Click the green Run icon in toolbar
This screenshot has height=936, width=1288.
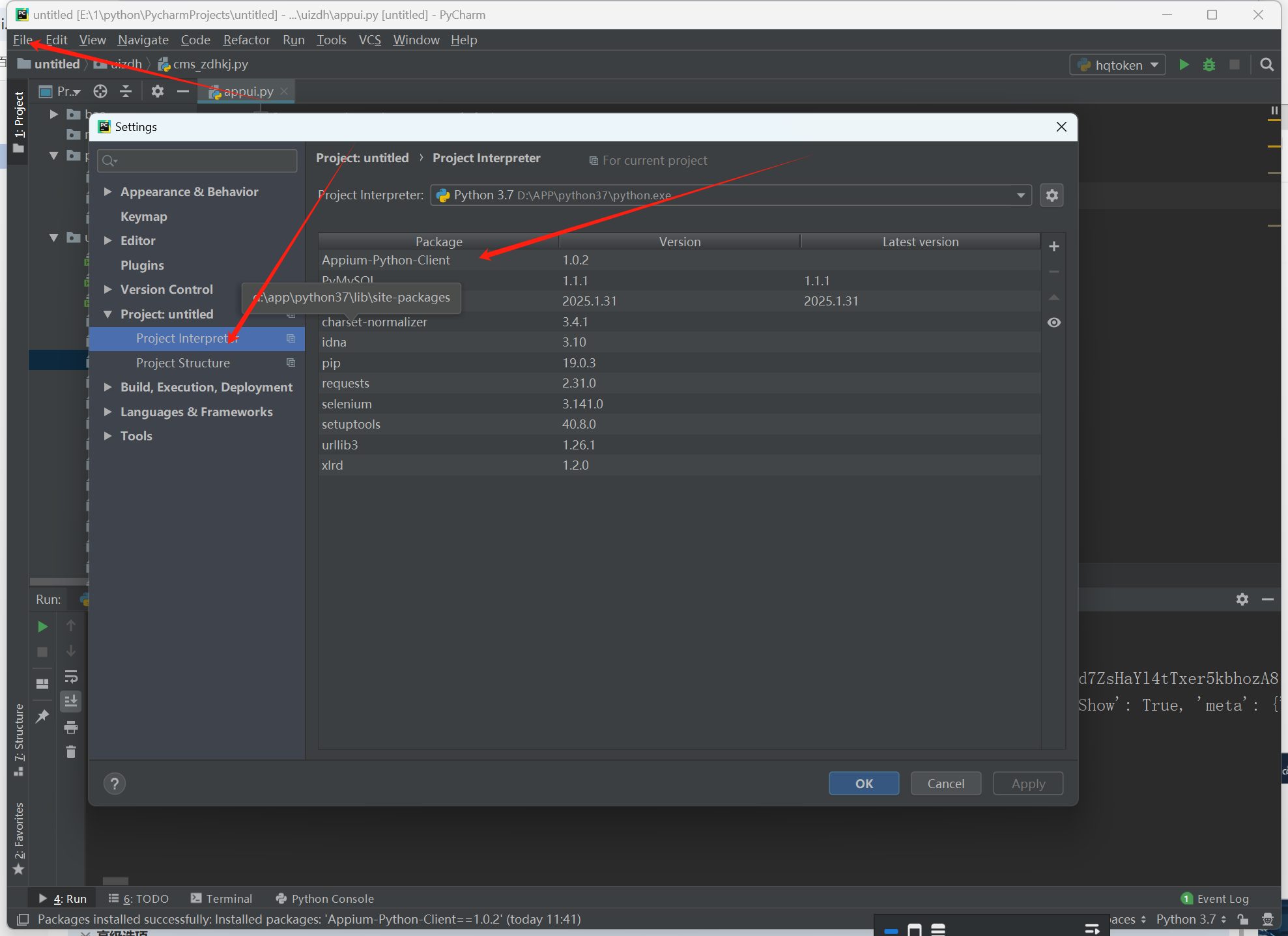pyautogui.click(x=1184, y=64)
